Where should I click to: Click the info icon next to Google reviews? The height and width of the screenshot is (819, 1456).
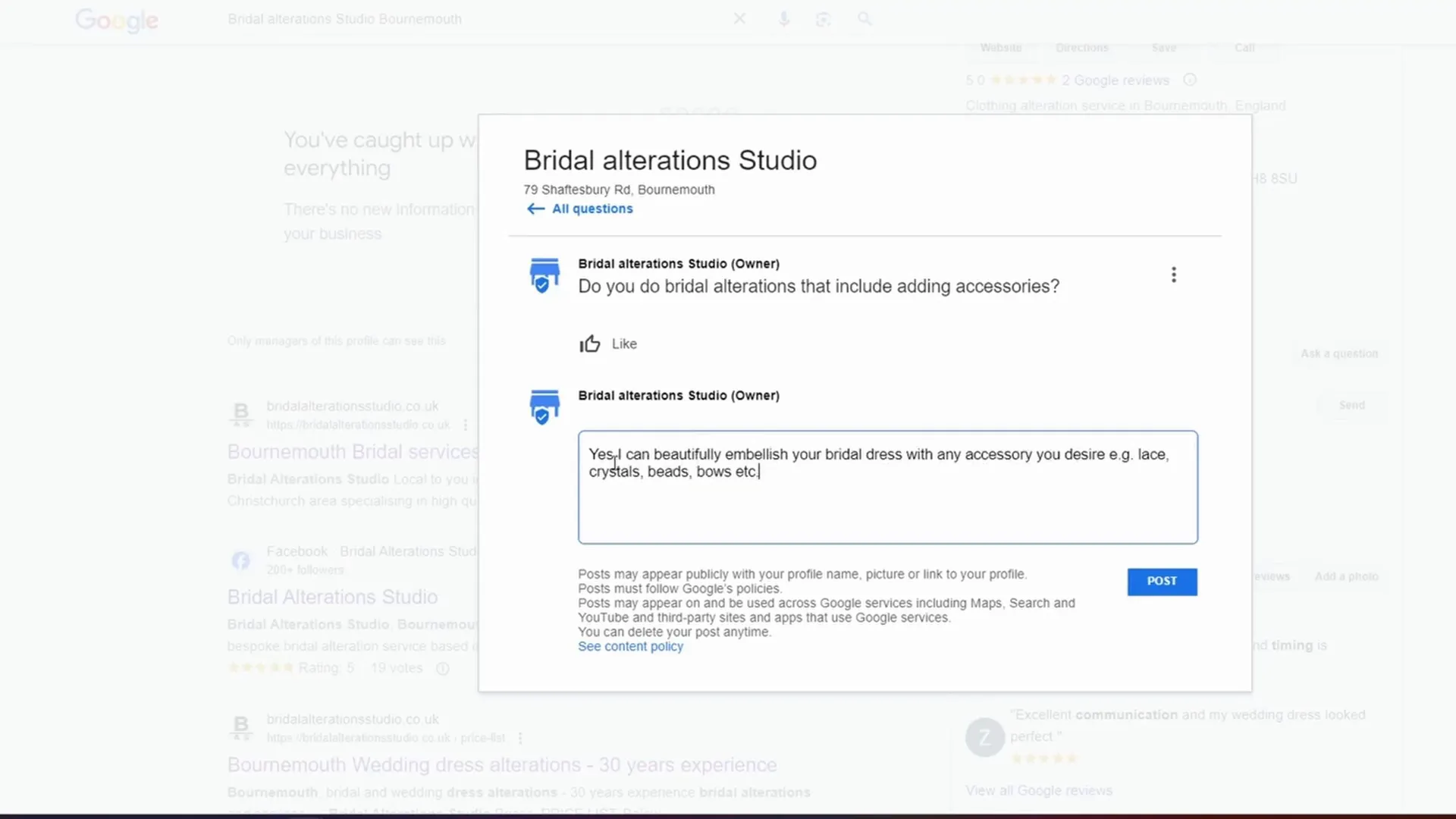(1190, 80)
